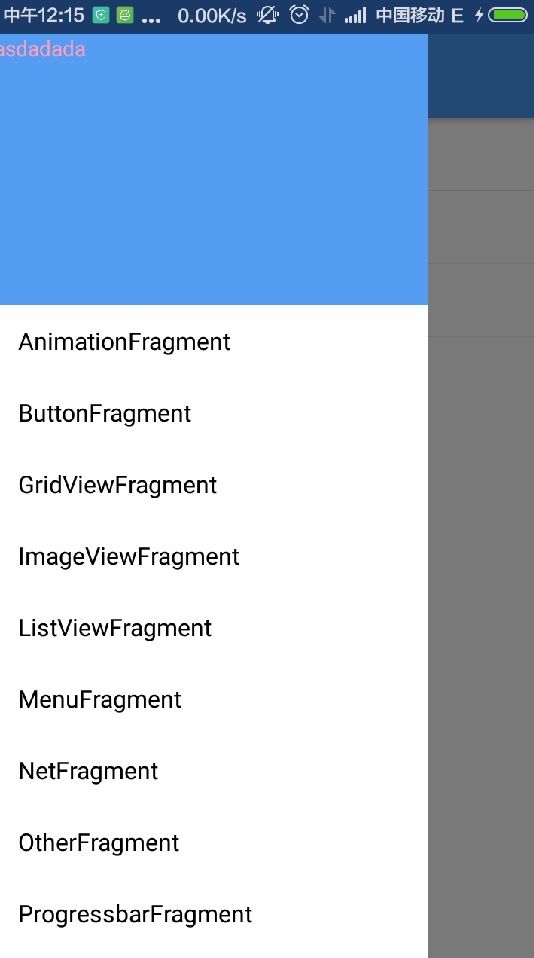Dismiss drawer by tapping the dimmed gray area

(x=481, y=538)
